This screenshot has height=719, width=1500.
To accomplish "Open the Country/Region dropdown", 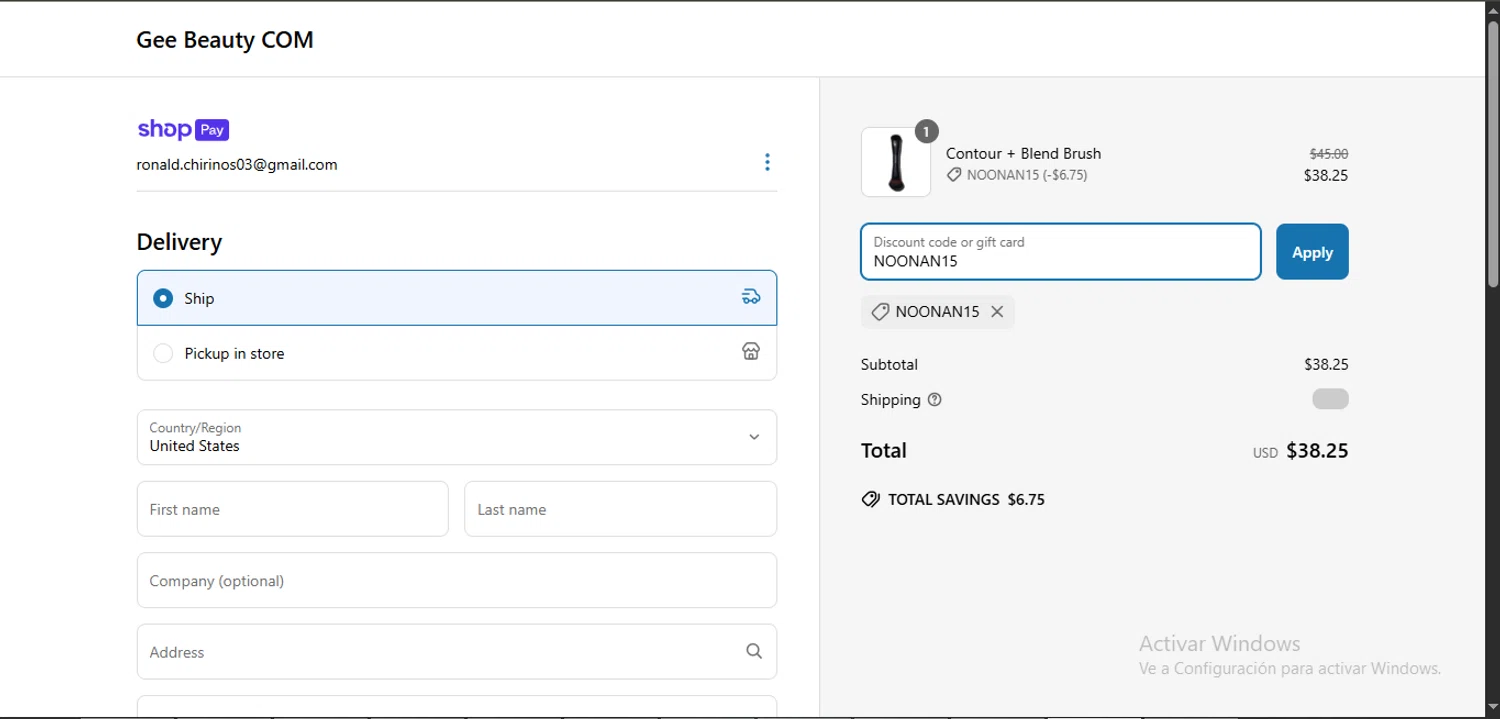I will point(457,437).
